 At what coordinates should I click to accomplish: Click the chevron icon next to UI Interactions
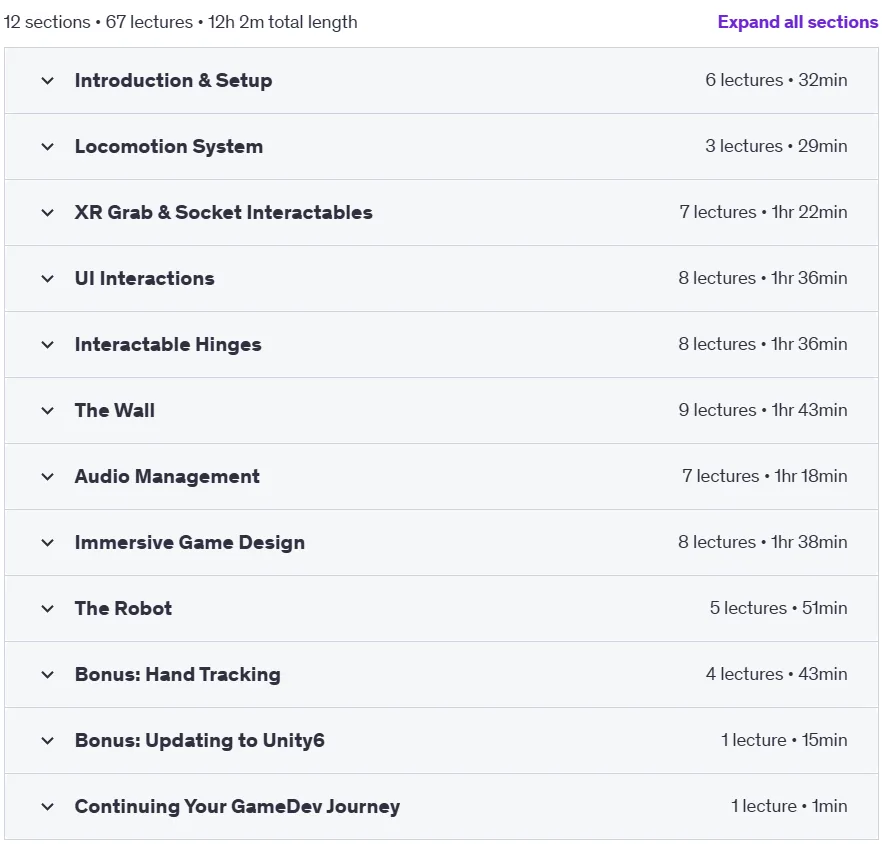point(48,279)
